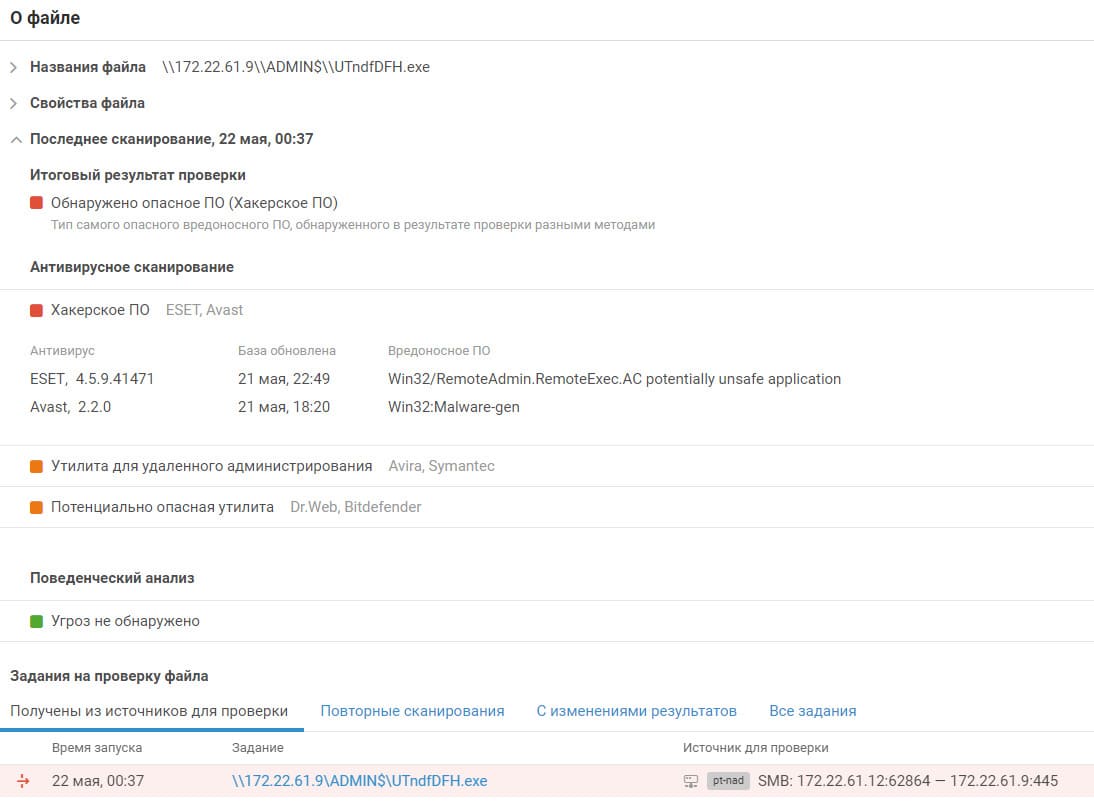Expand the Названия файла section chevron
Screen dimensions: 1094x807
point(13,68)
